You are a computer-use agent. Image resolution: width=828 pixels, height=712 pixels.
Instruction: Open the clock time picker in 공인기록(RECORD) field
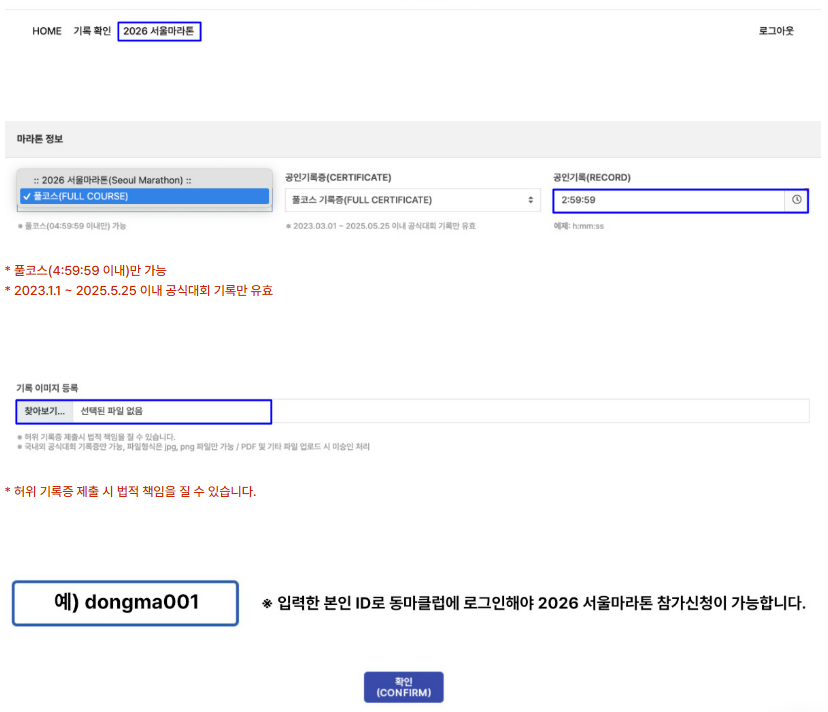tap(796, 200)
